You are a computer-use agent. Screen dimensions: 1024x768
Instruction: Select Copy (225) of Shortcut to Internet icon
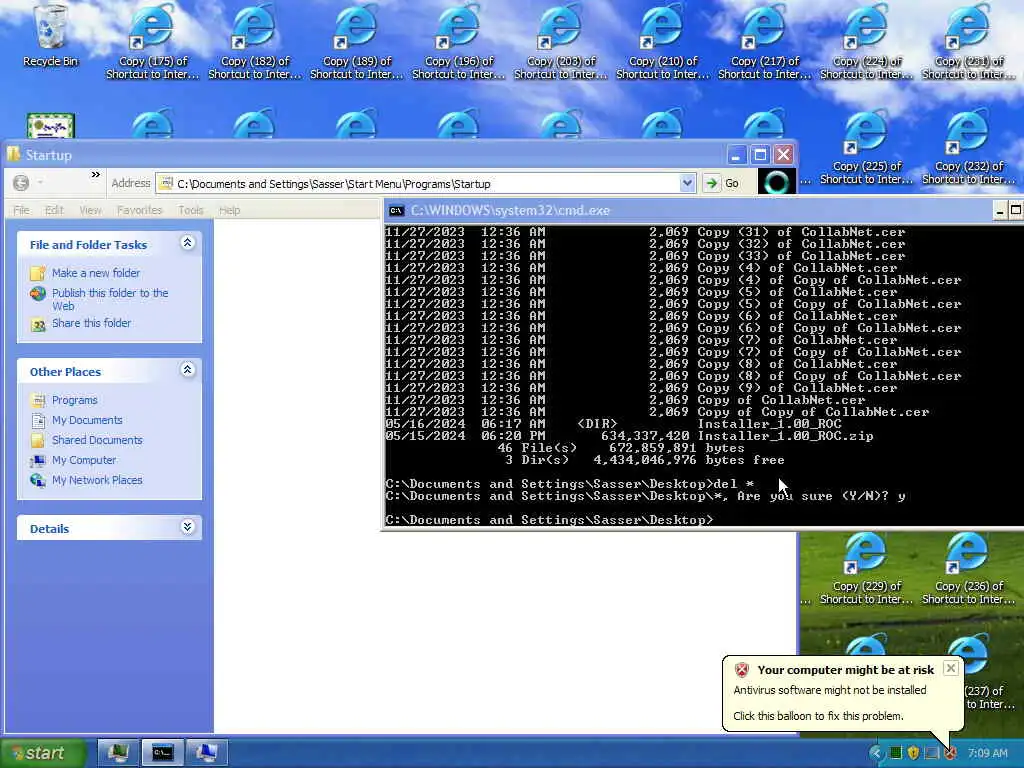pyautogui.click(x=866, y=148)
